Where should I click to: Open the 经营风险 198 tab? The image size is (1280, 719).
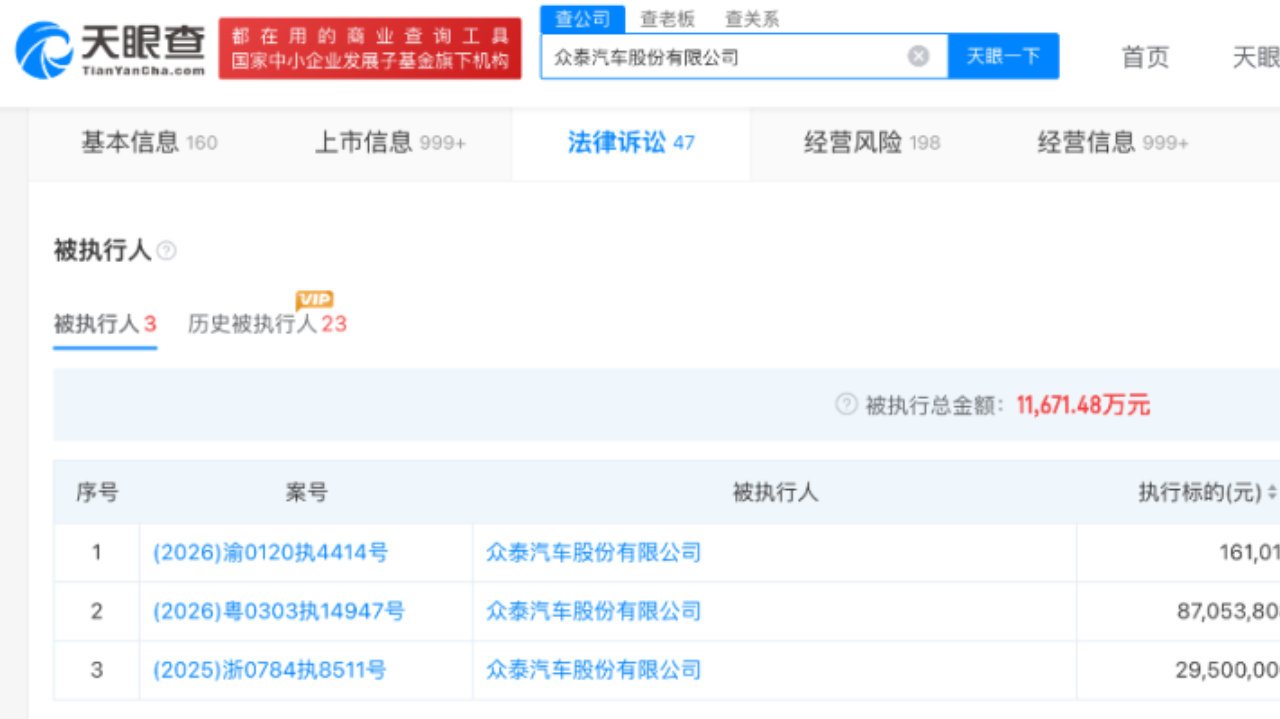point(872,143)
